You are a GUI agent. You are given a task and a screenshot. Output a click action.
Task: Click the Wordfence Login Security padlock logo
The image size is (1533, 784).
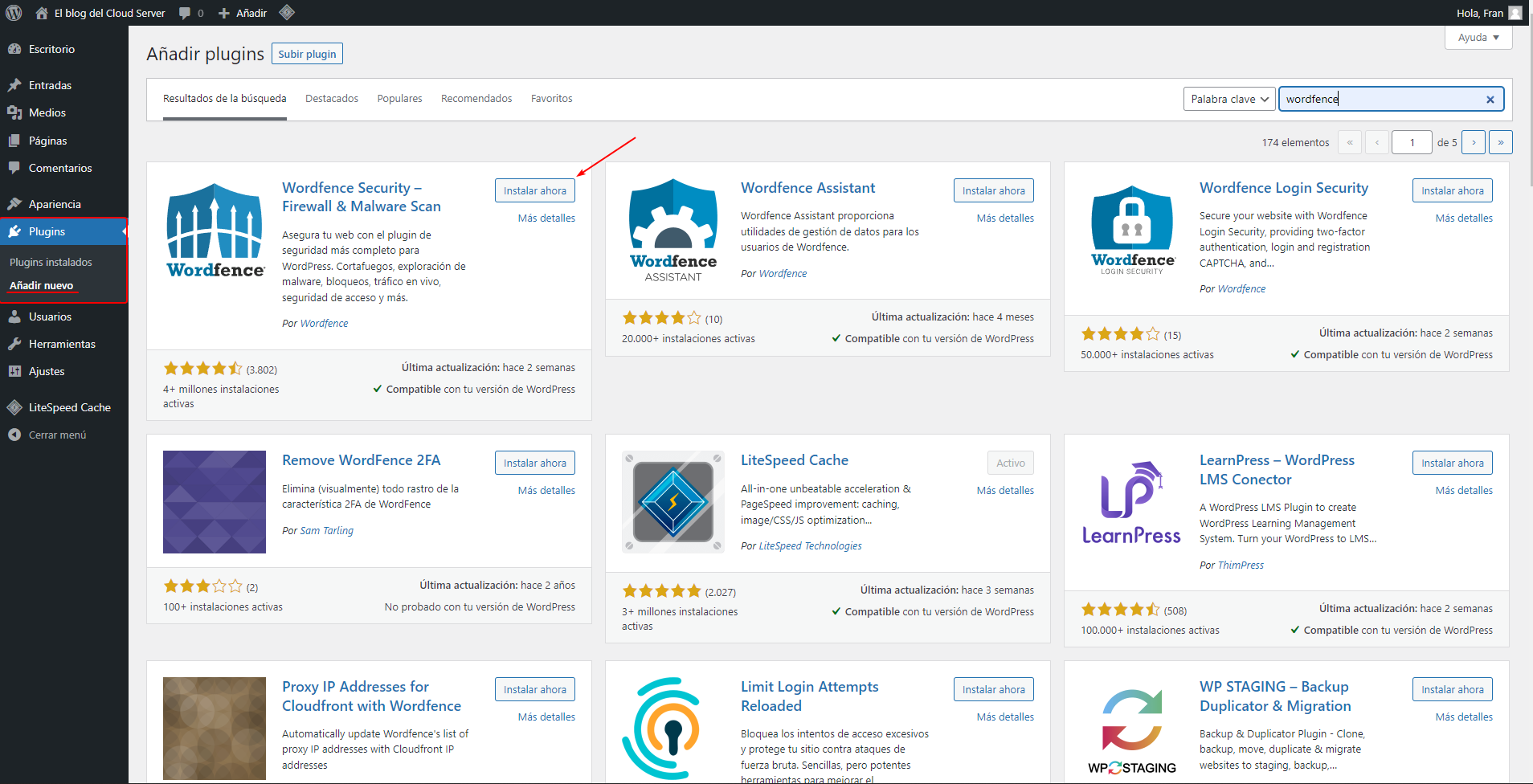pos(1132,230)
